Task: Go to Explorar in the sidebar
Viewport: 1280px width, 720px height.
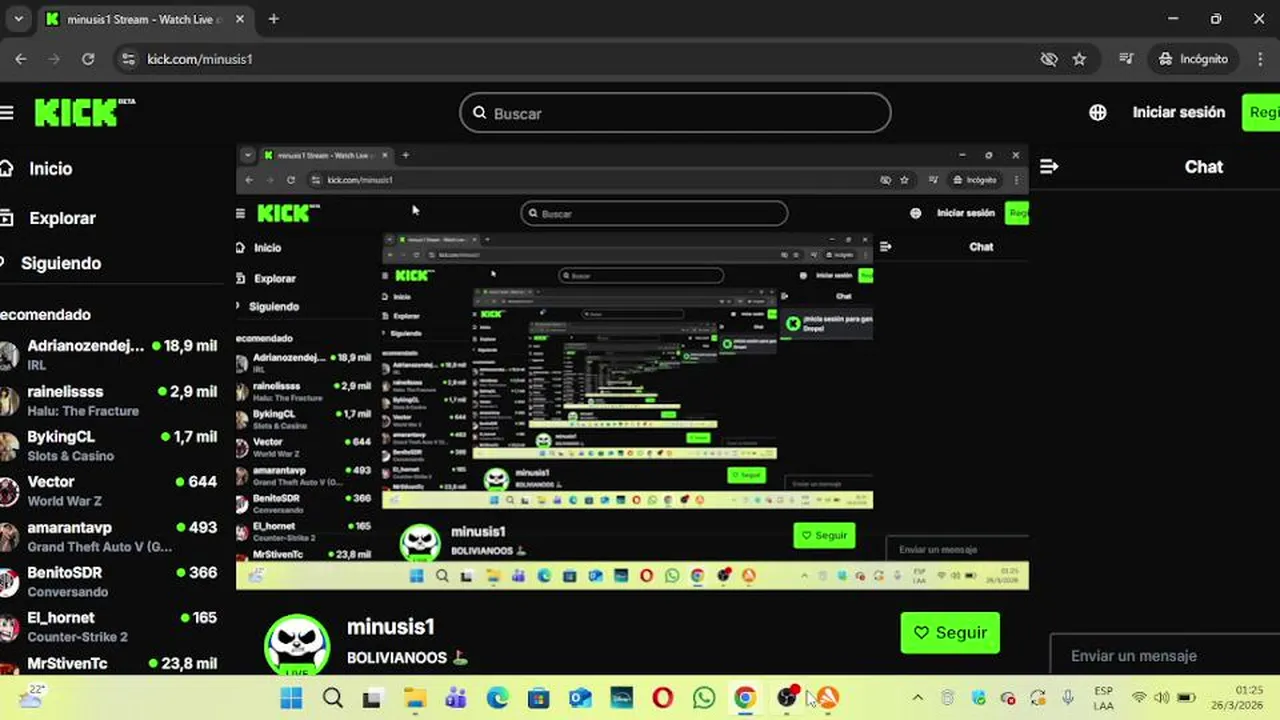Action: [62, 218]
